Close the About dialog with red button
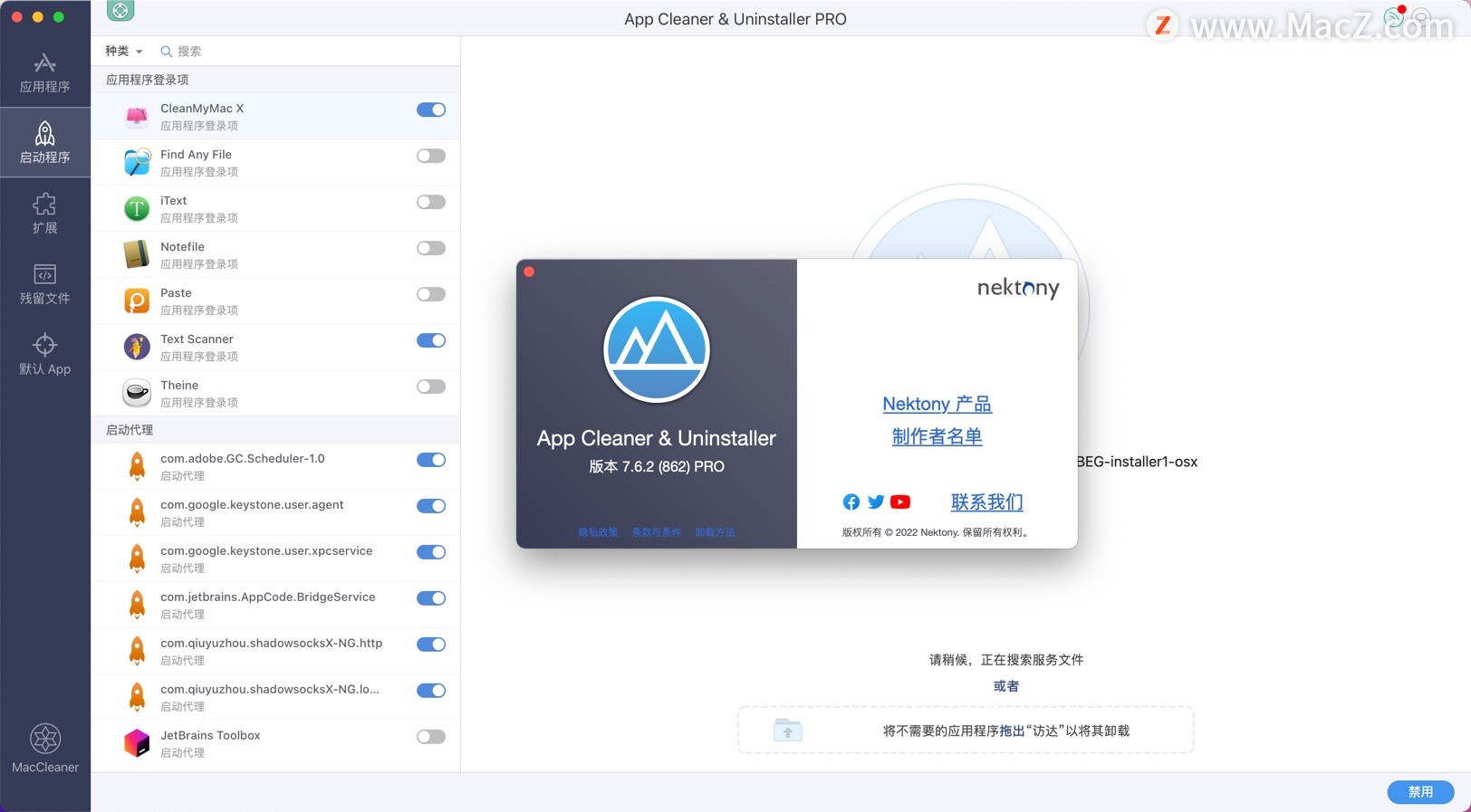Viewport: 1471px width, 812px height. pyautogui.click(x=529, y=272)
